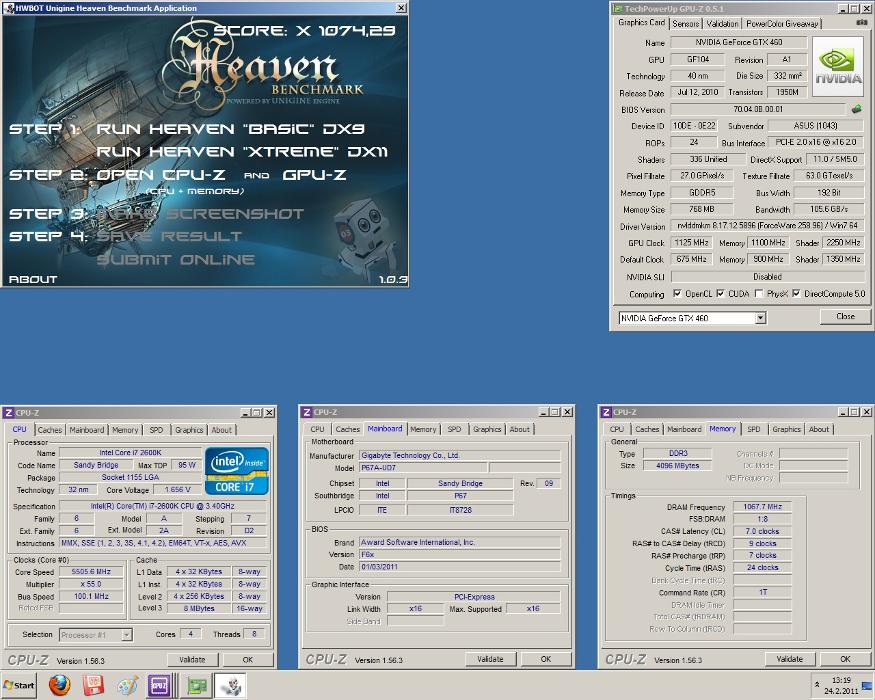The image size is (875, 700).
Task: Click the GPU-Z Name field NVIDIA GeForce GTX 460
Action: 738,42
